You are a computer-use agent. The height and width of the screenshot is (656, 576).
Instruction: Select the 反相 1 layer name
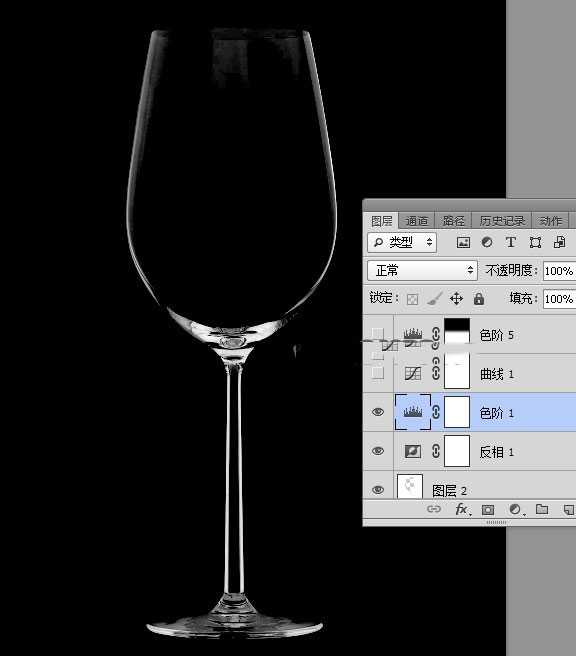click(x=497, y=452)
